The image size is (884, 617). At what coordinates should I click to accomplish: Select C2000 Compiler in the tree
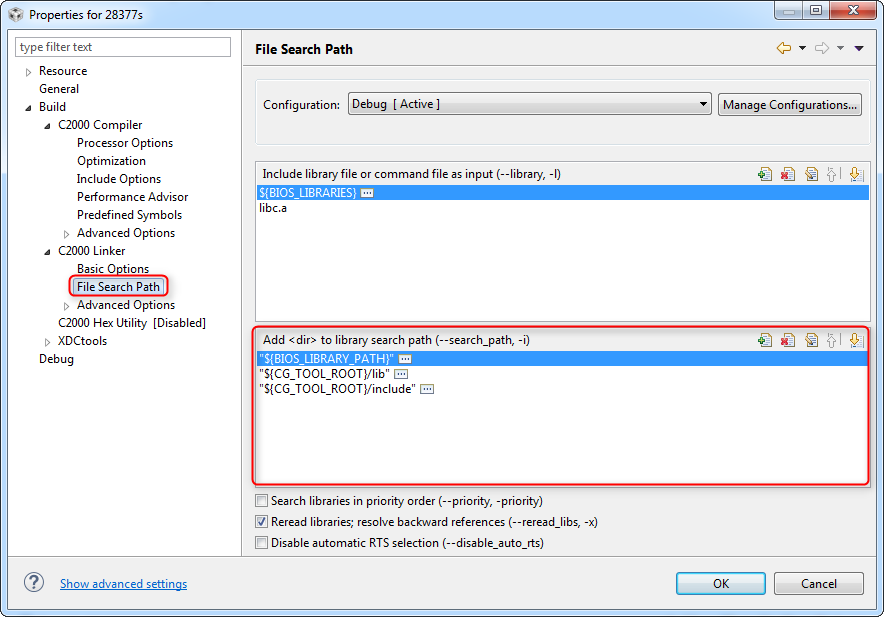tap(100, 125)
